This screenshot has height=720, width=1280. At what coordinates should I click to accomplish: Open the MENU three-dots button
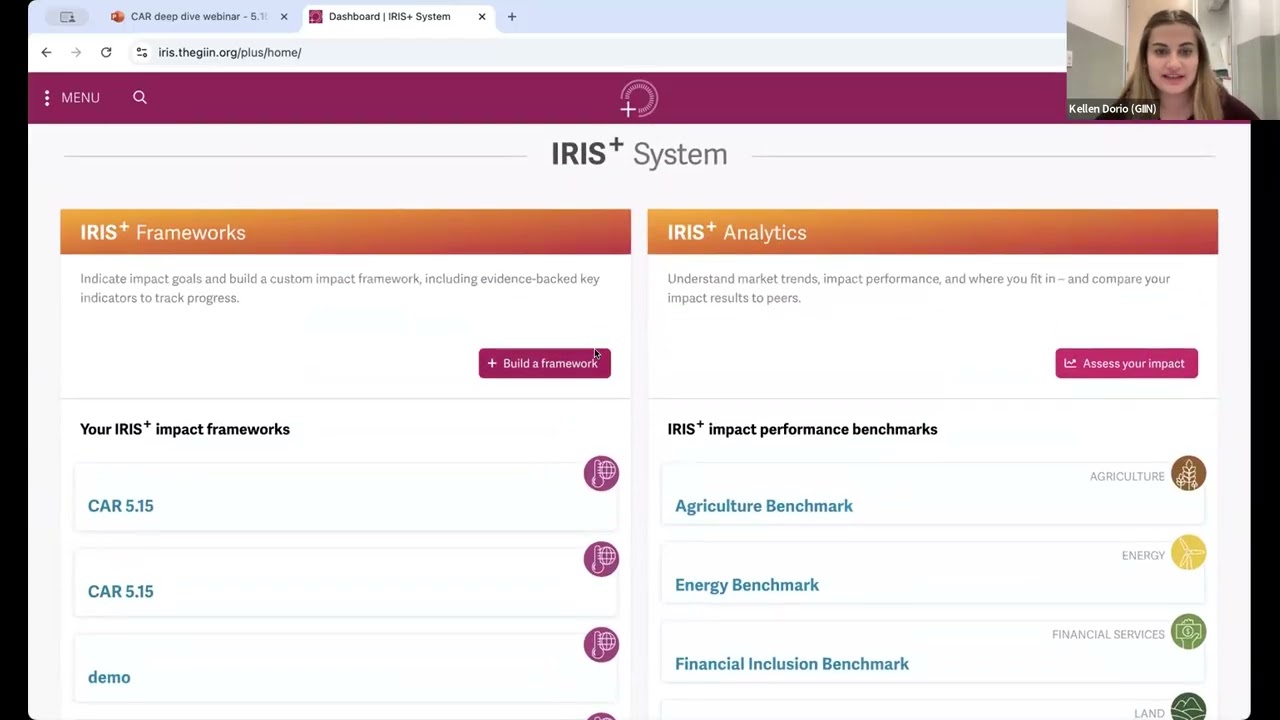point(71,98)
